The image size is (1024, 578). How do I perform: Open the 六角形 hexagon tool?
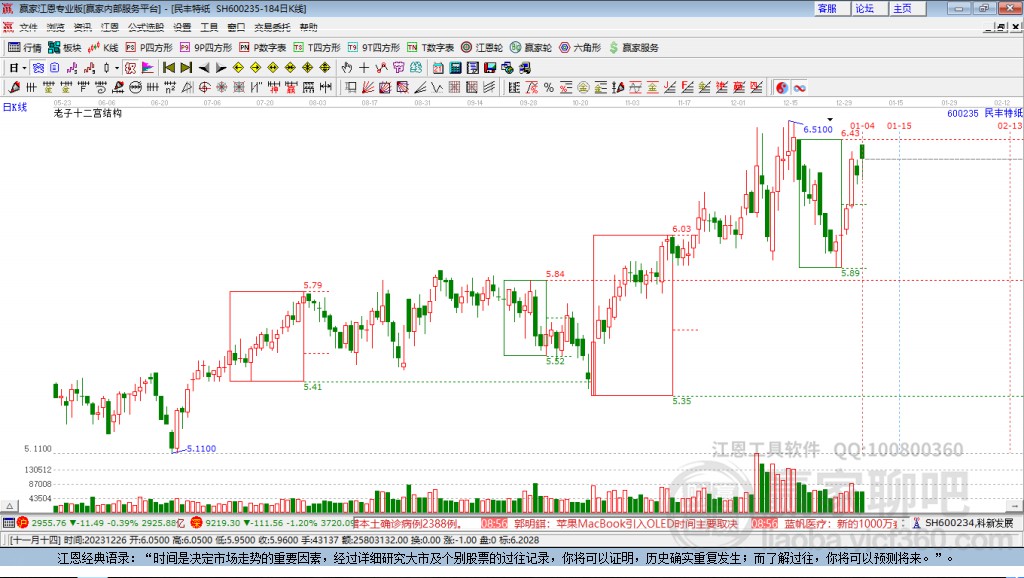tap(580, 48)
